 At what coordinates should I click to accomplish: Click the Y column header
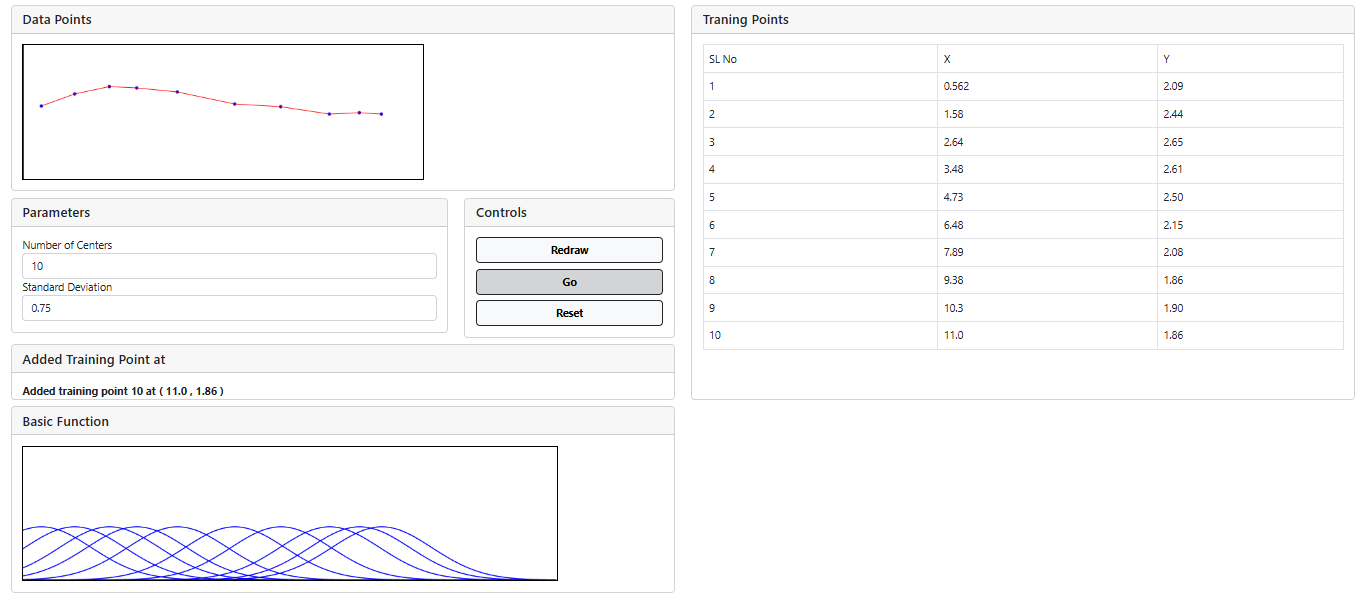[x=1167, y=59]
